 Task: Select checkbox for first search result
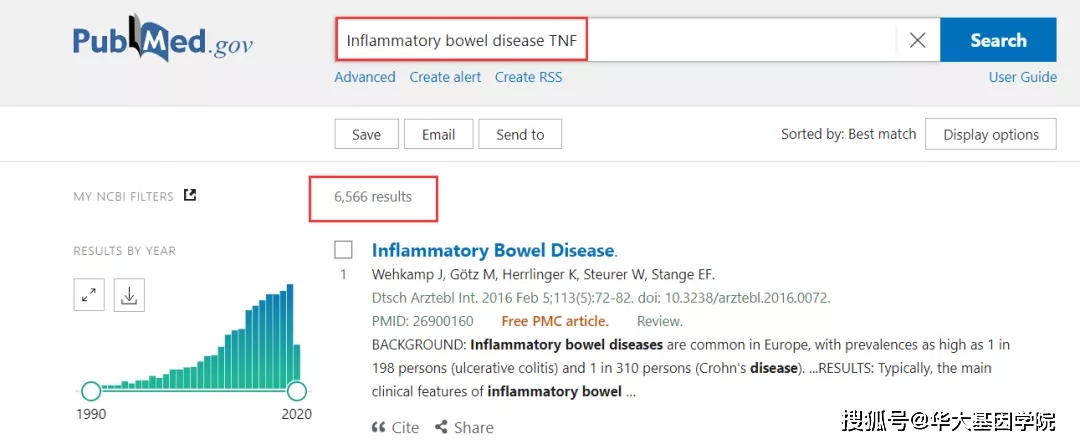343,250
